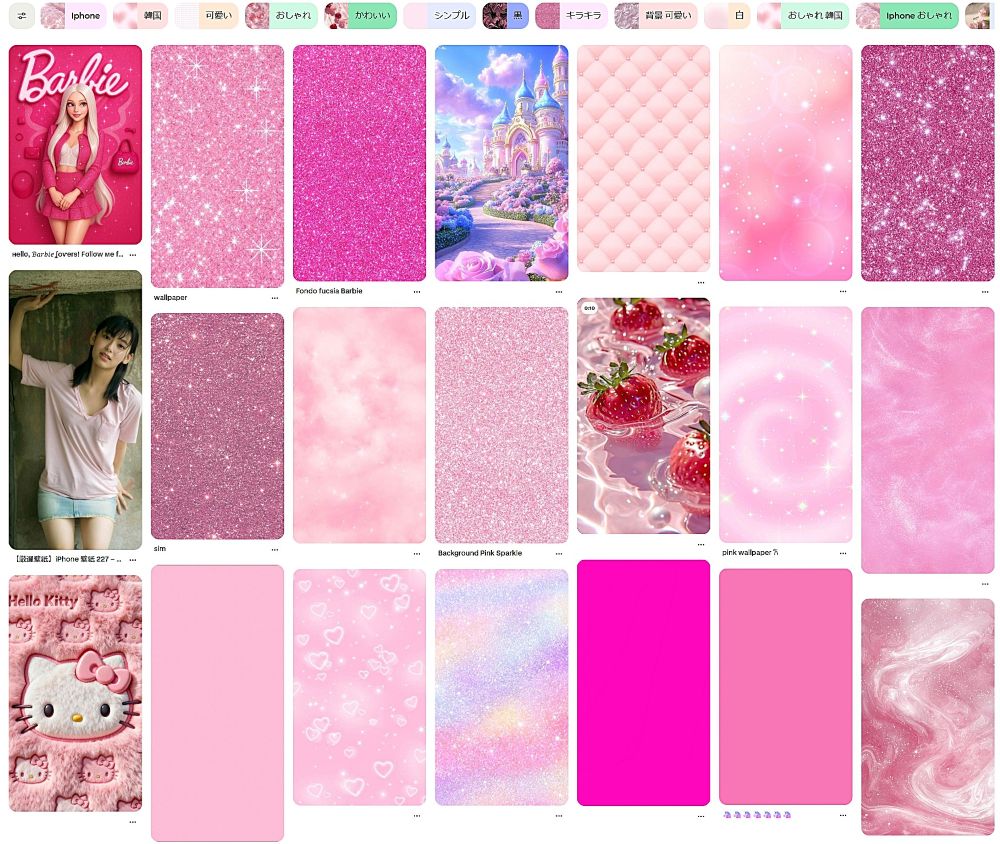Open the pink quilted cushion wallpaper
The height and width of the screenshot is (844, 1000).
[x=643, y=158]
